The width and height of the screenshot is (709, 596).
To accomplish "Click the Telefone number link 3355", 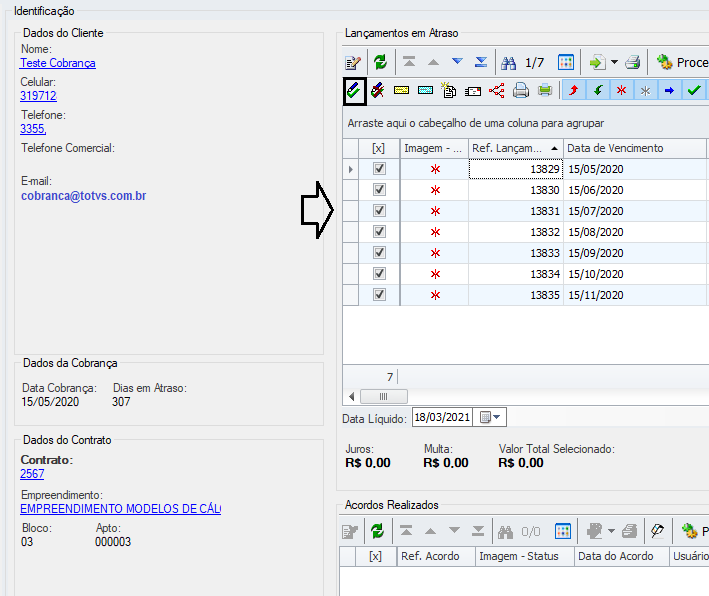I will [33, 129].
